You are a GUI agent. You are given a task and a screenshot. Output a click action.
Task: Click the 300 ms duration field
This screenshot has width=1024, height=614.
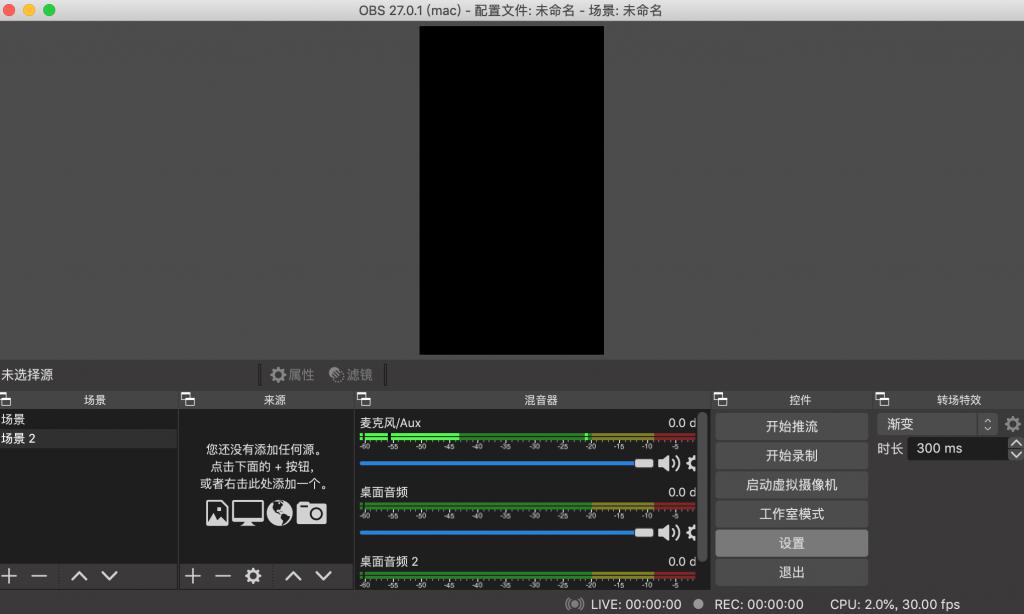(957, 448)
